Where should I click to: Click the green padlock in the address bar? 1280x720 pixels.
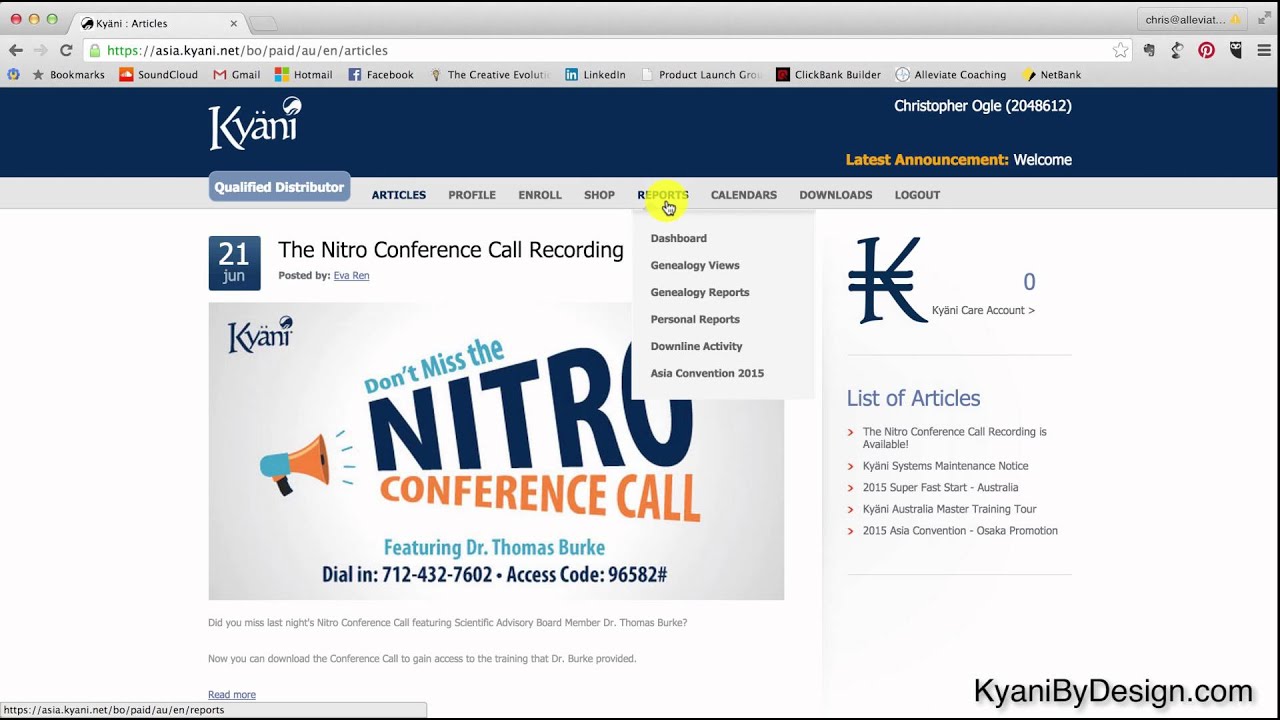[x=94, y=50]
